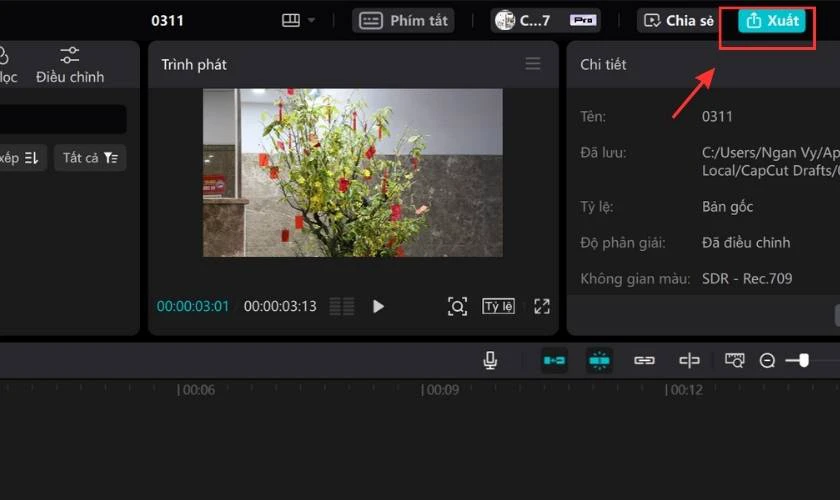Click the project title 0311 at top
This screenshot has width=840, height=500.
coord(167,21)
